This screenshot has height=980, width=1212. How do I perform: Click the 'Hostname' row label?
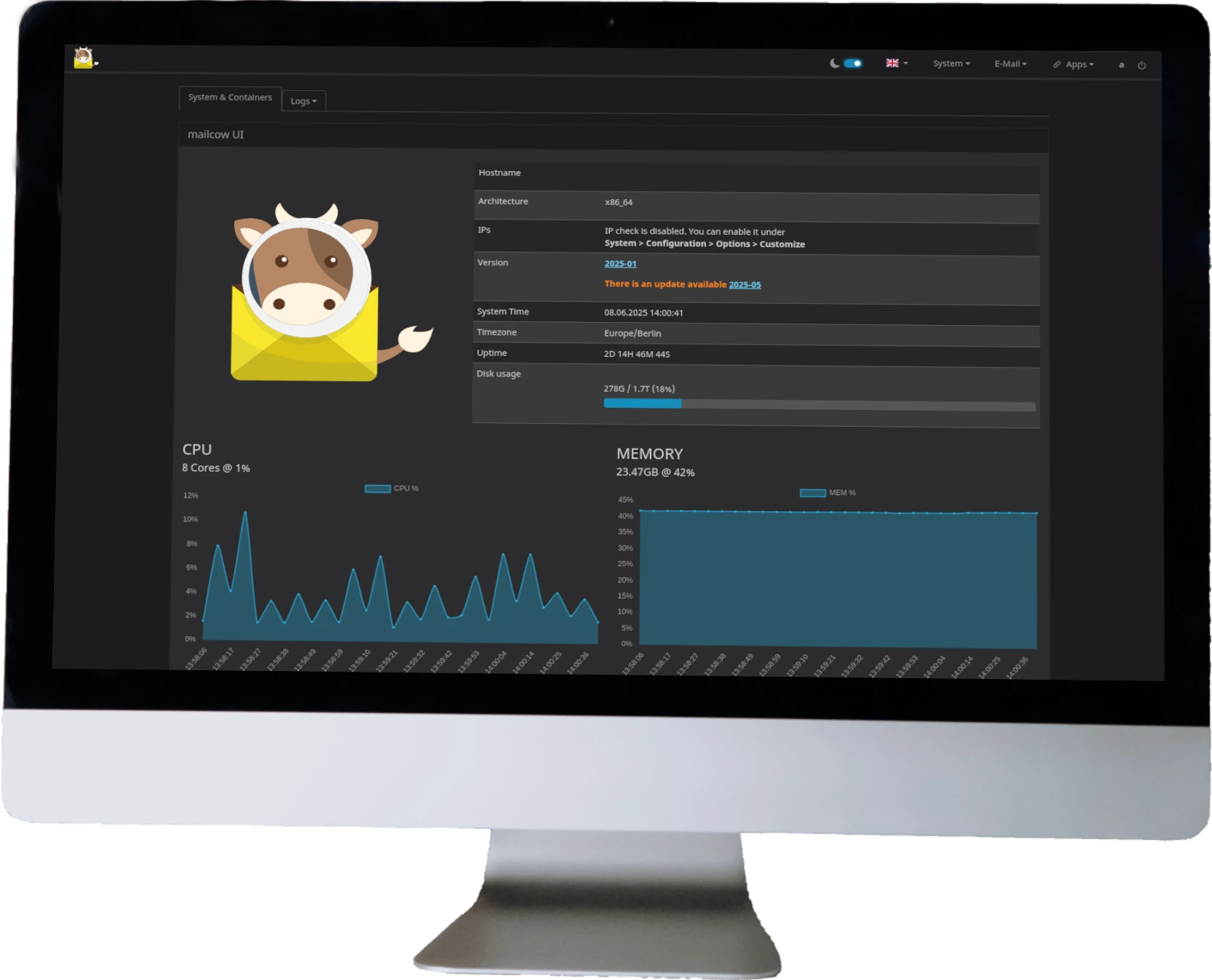[x=499, y=173]
